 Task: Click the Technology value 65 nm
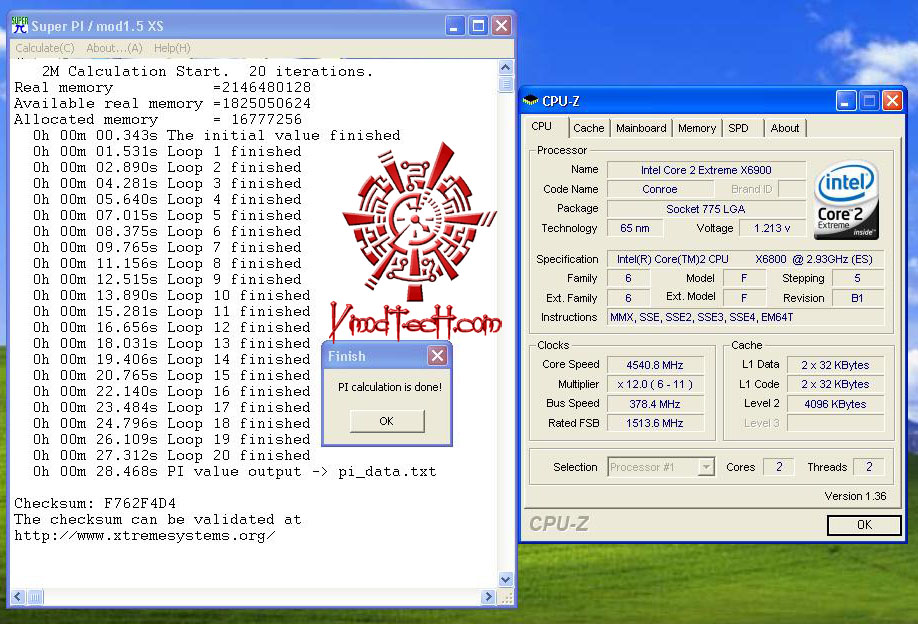635,228
